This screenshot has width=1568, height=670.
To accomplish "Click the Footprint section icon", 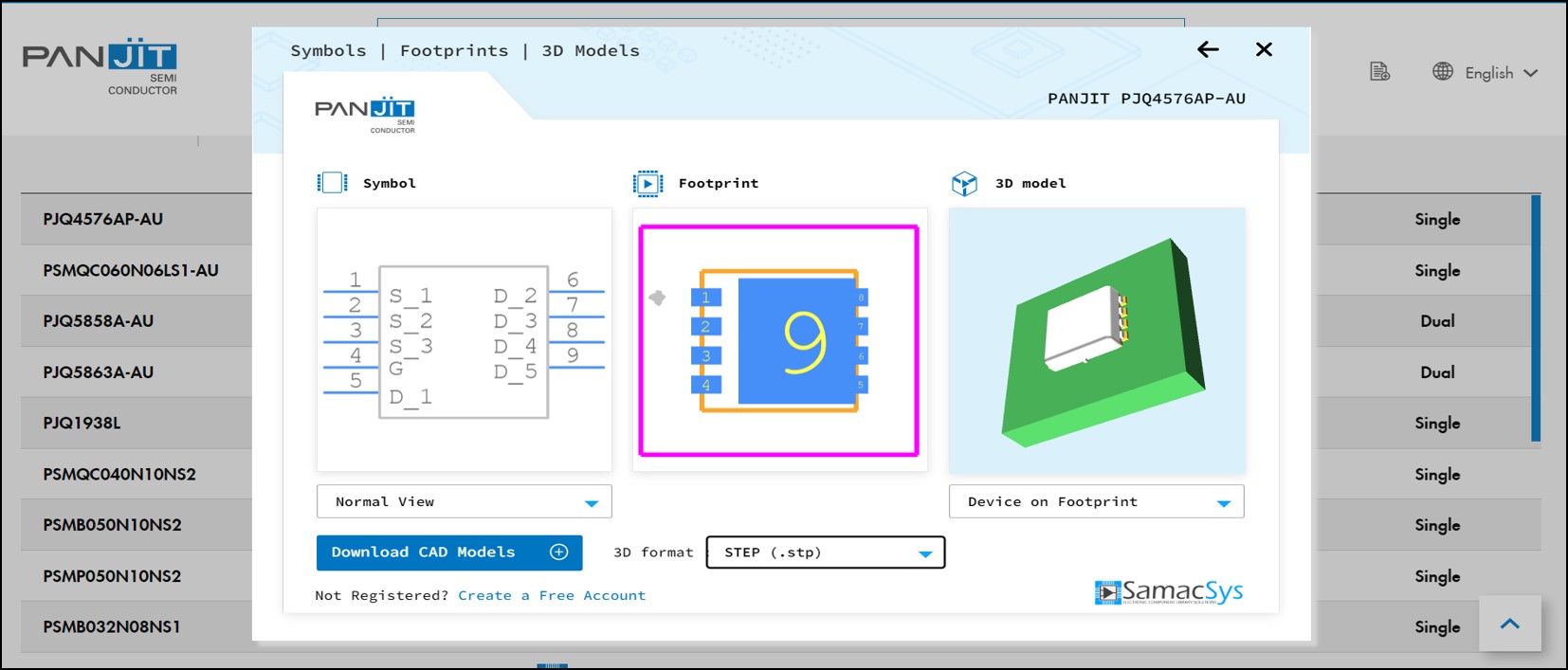I will point(647,183).
